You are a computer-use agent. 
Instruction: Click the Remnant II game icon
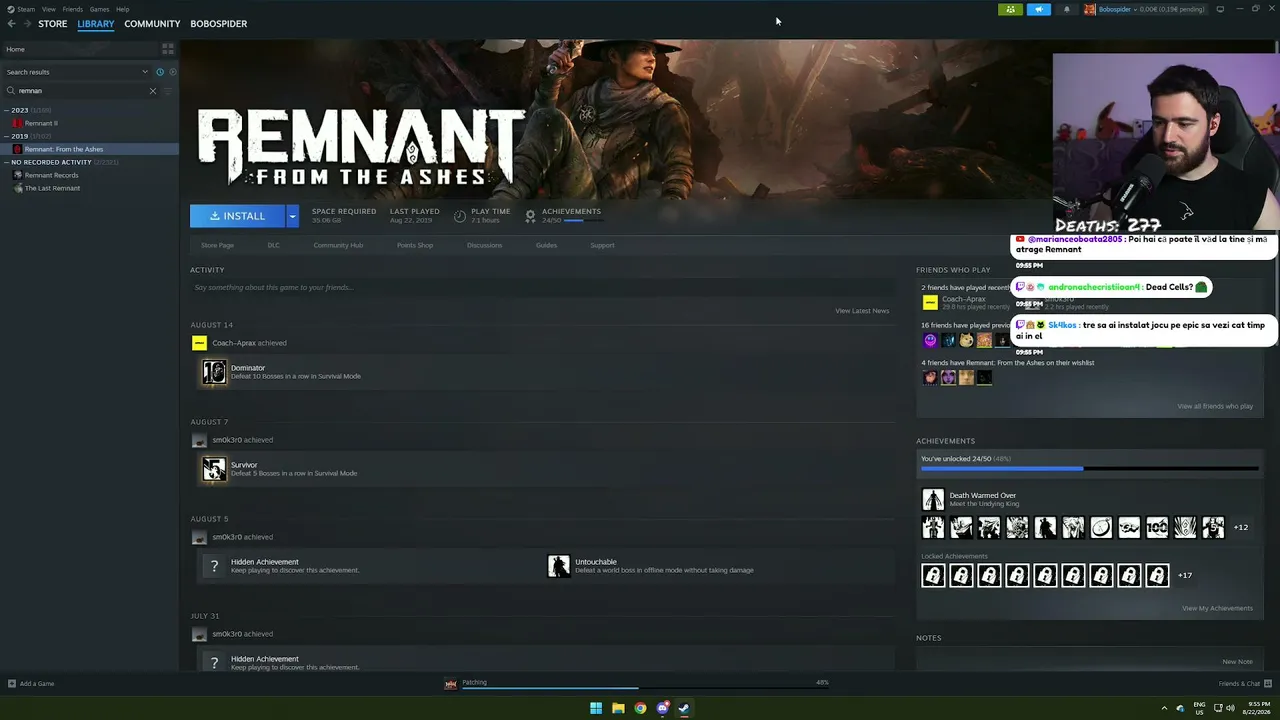(18, 123)
